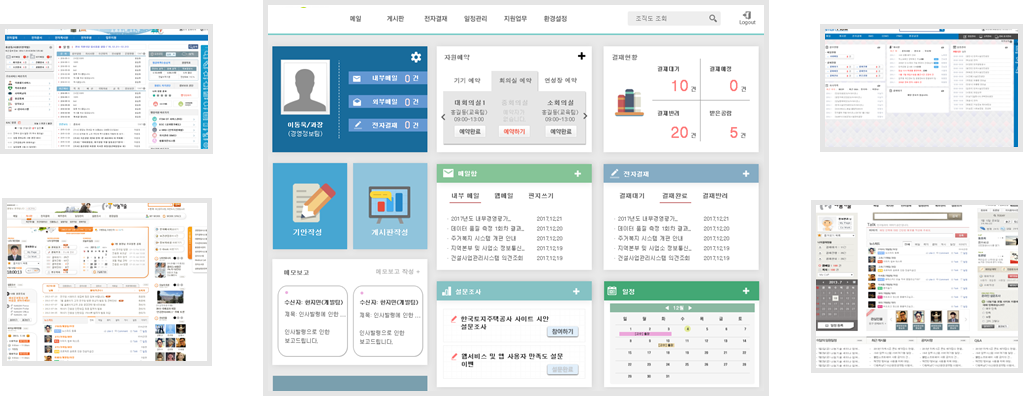
Task: Click the magnifier search icon in the header
Action: (x=714, y=19)
